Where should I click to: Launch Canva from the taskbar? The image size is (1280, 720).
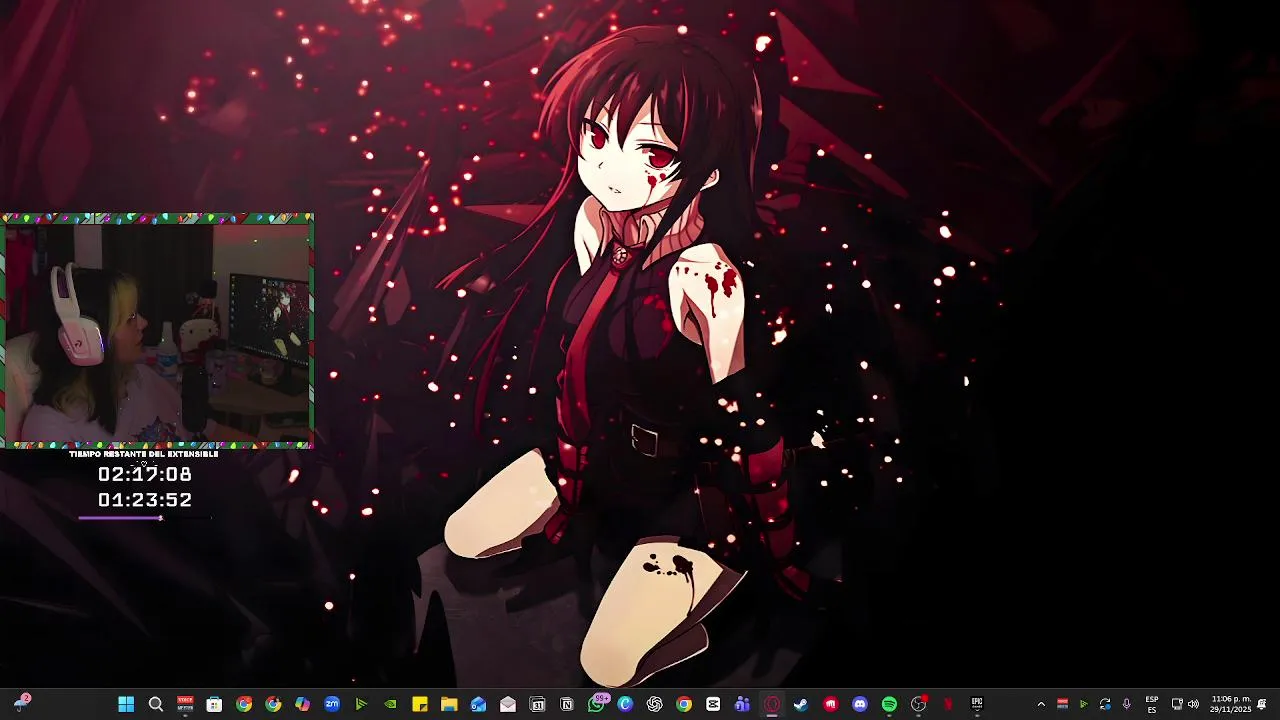coord(625,704)
